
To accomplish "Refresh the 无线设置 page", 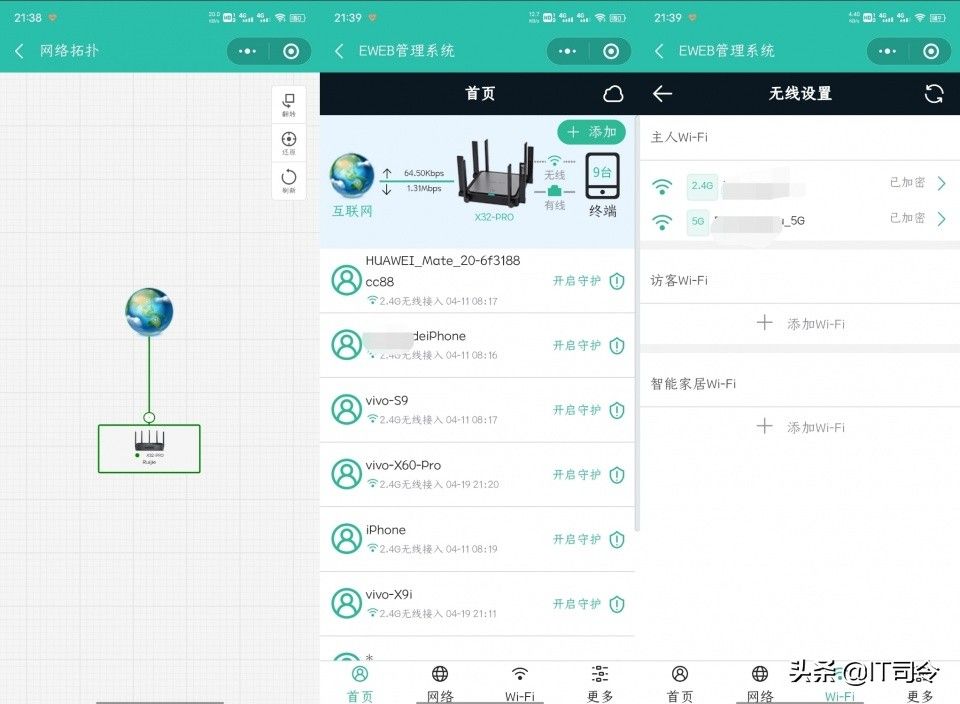I will pyautogui.click(x=934, y=94).
